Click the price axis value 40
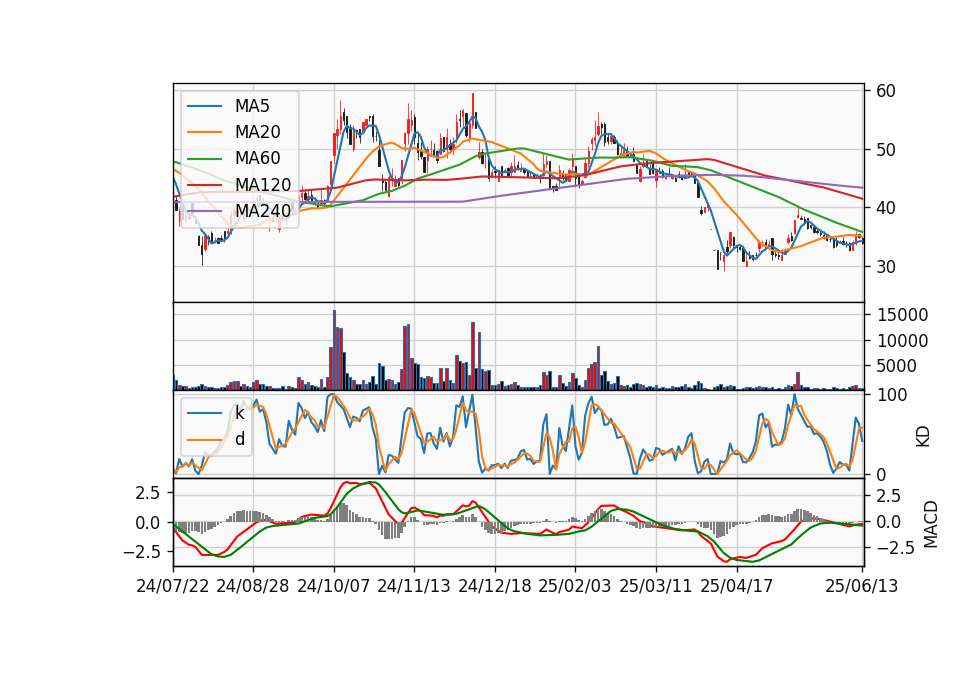 pos(886,208)
